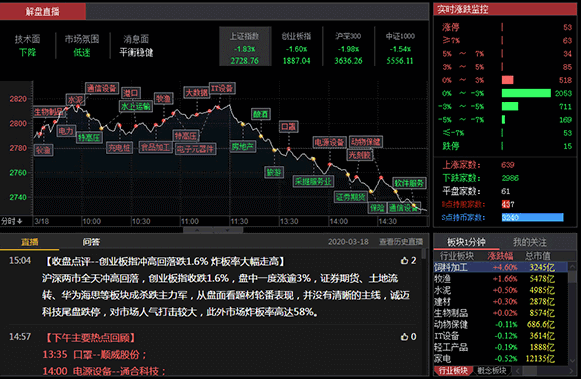
Task: Click left arrow on sector horizontal scrollbar
Action: pos(518,370)
